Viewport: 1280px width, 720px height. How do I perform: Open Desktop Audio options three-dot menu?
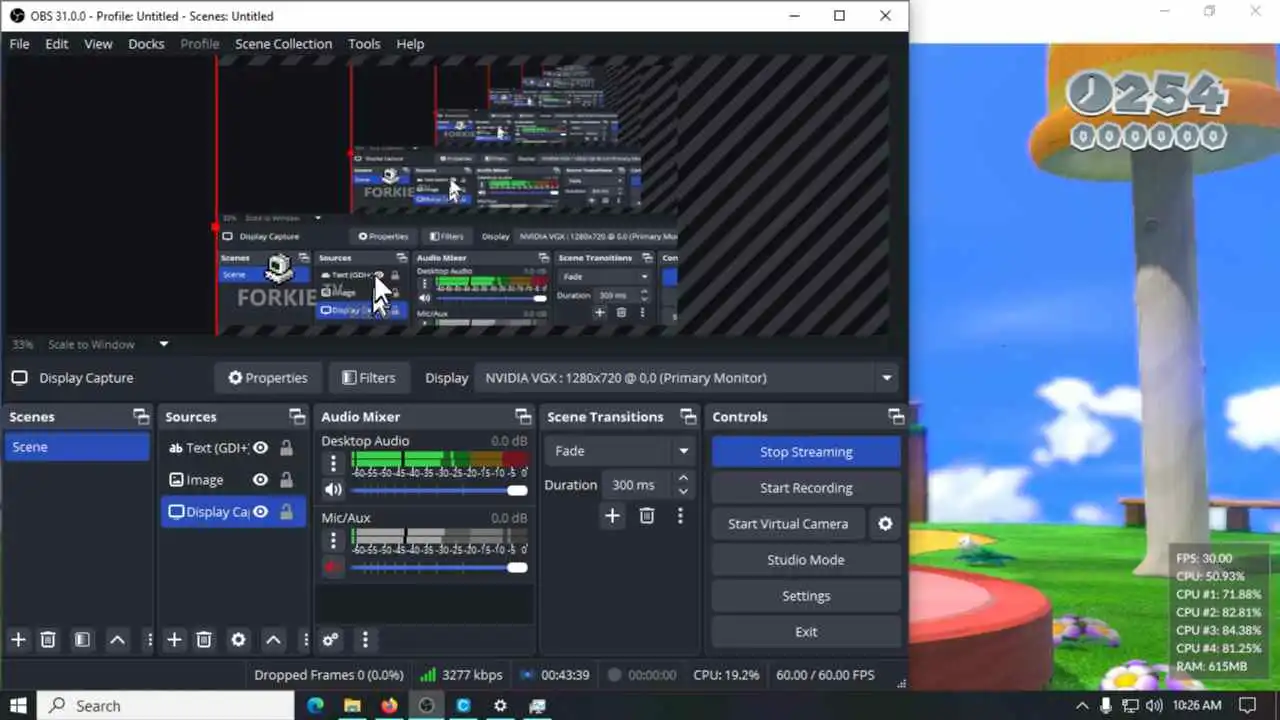tap(333, 463)
